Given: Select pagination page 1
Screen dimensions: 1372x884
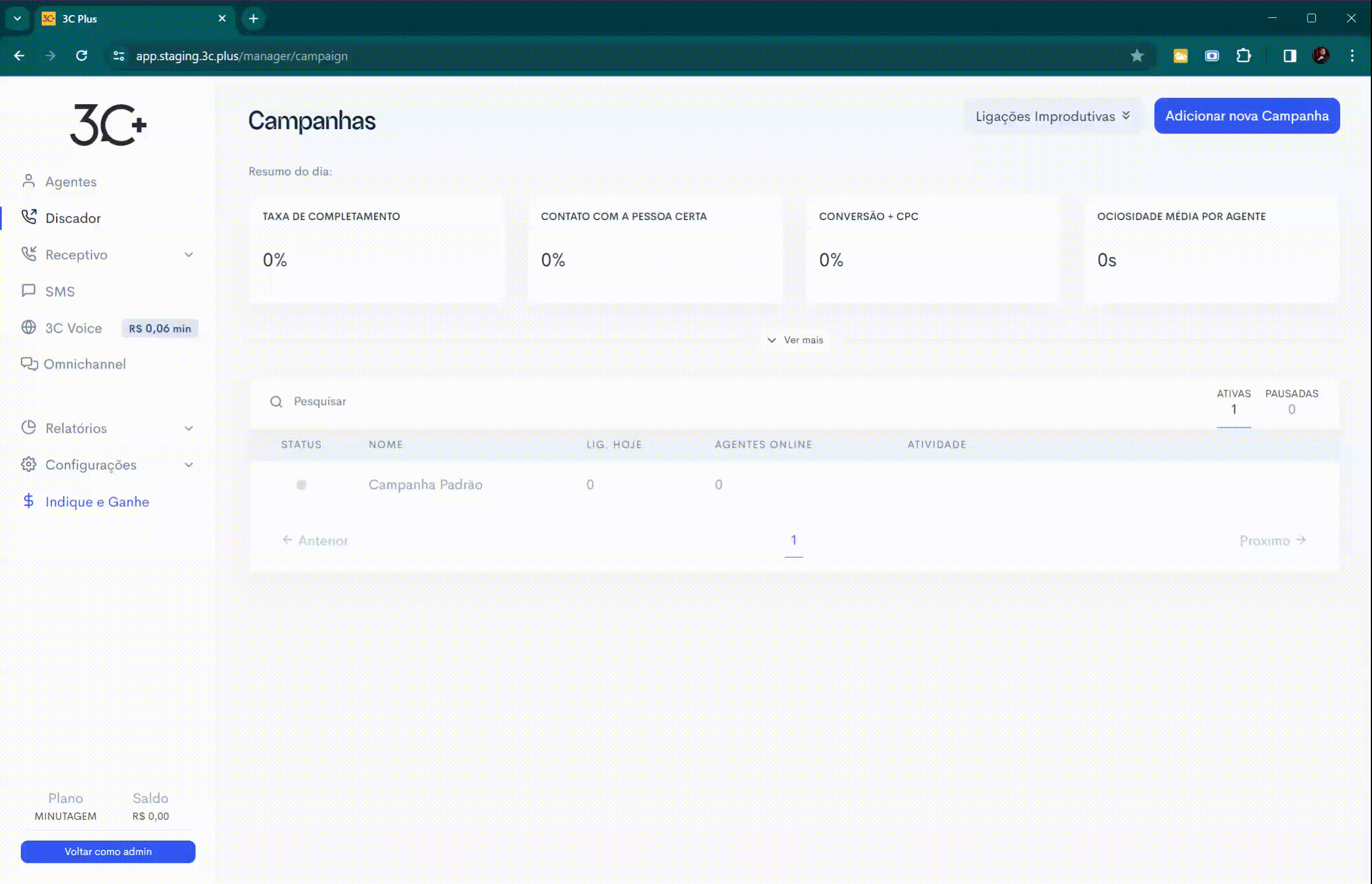Looking at the screenshot, I should (x=794, y=540).
